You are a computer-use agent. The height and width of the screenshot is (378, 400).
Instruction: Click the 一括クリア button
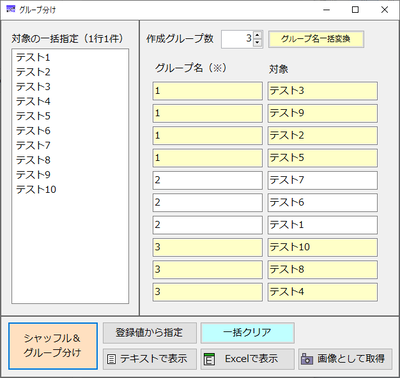tap(247, 333)
